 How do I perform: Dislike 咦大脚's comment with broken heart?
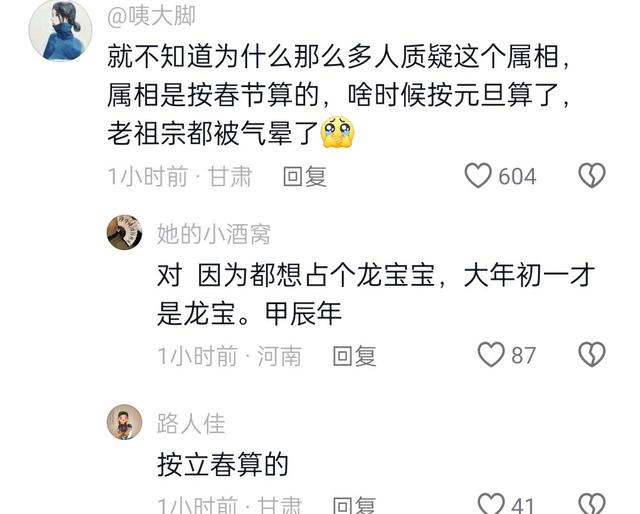click(x=592, y=176)
